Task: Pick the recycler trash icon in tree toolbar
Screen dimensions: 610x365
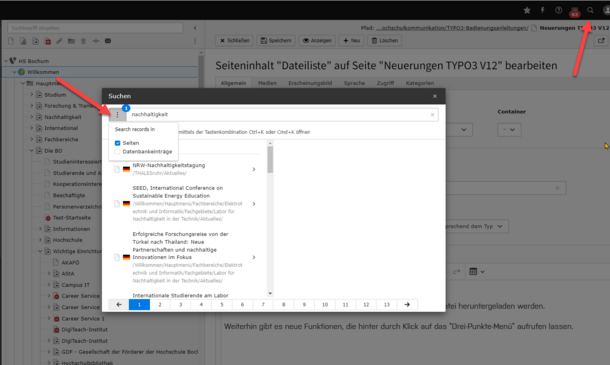Action: coord(83,41)
